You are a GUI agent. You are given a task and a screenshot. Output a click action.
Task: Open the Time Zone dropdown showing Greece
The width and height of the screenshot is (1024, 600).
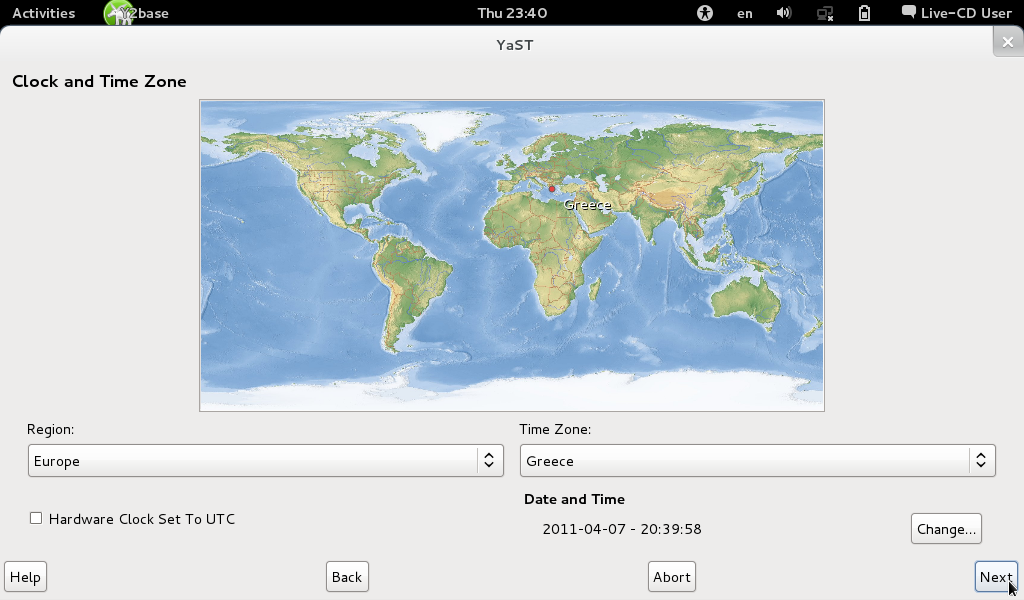point(757,461)
